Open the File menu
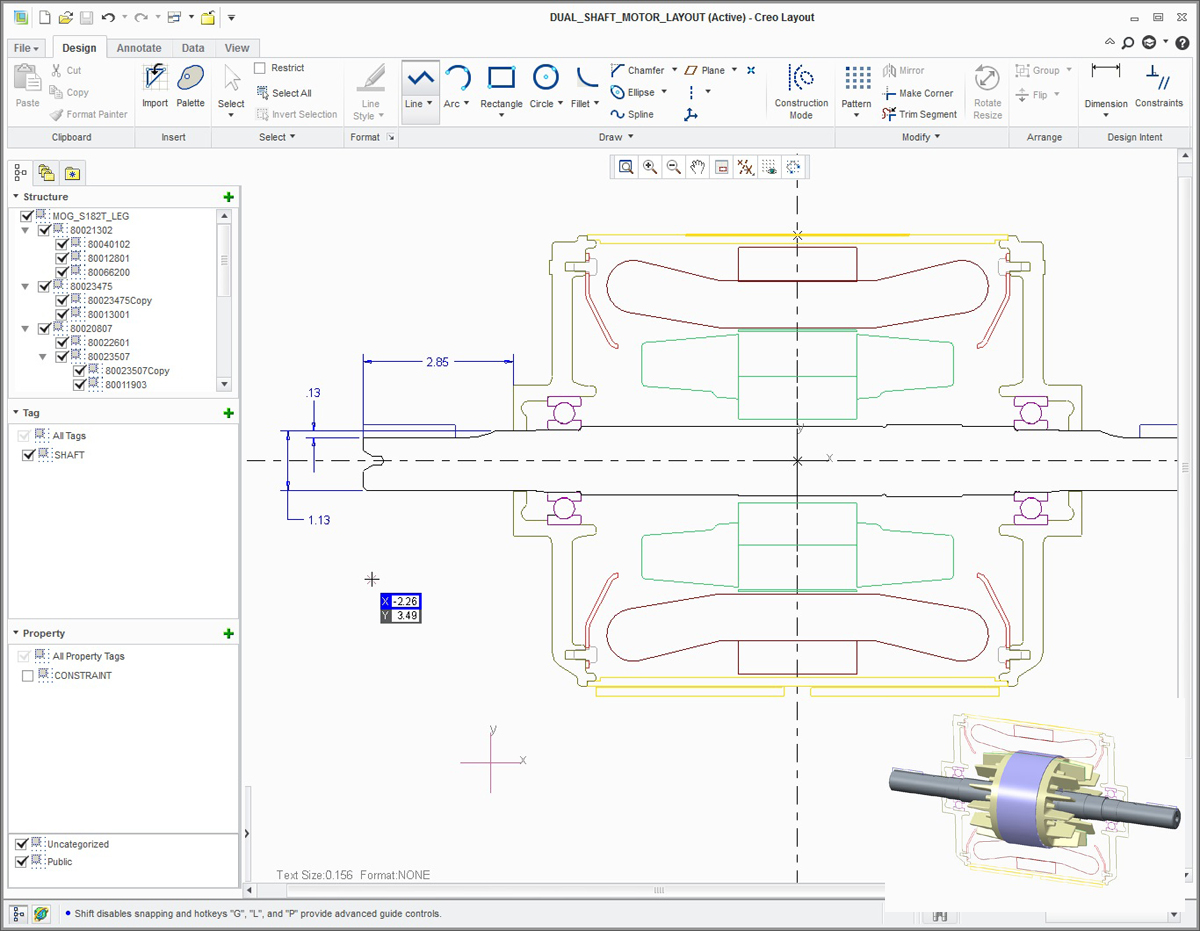Screen dimensions: 1200x931 24,47
